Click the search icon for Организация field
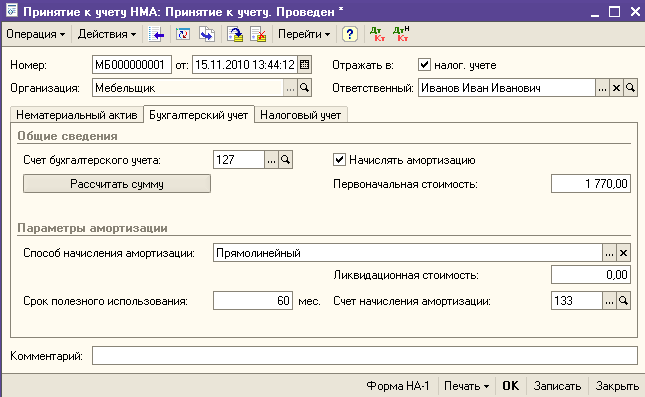 coord(304,88)
